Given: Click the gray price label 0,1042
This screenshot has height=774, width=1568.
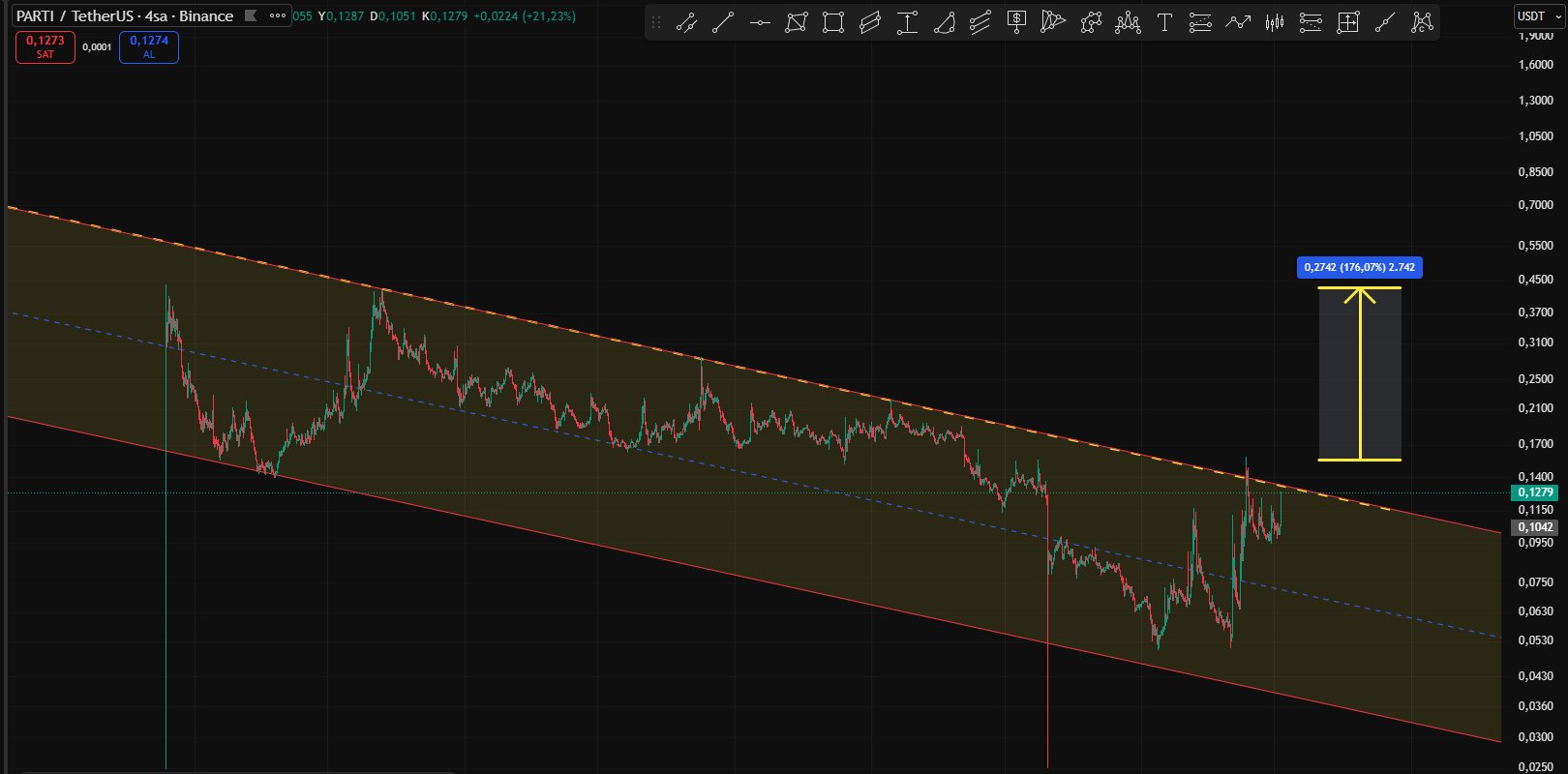Looking at the screenshot, I should coord(1535,527).
